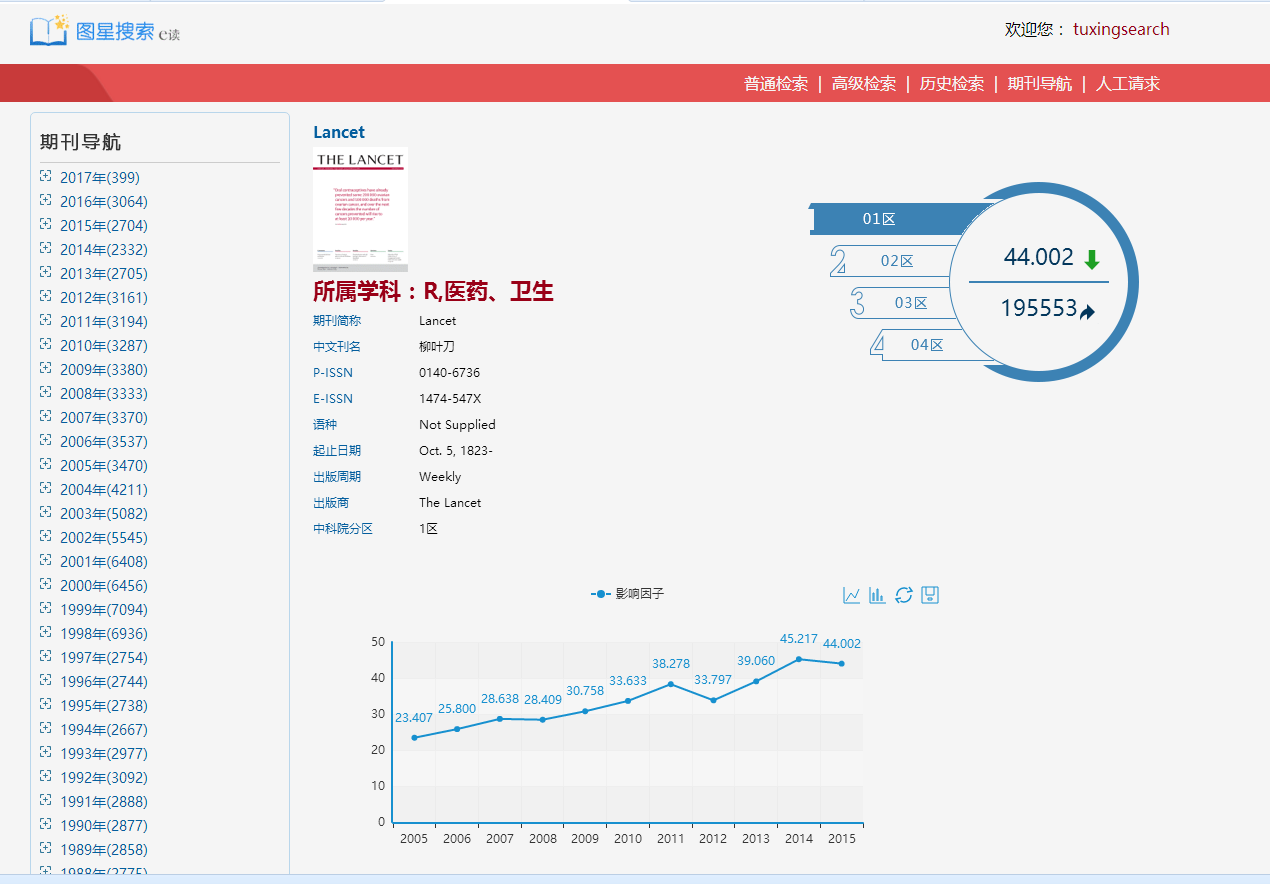Click the 2015 data point labeled 44.002

[x=842, y=664]
